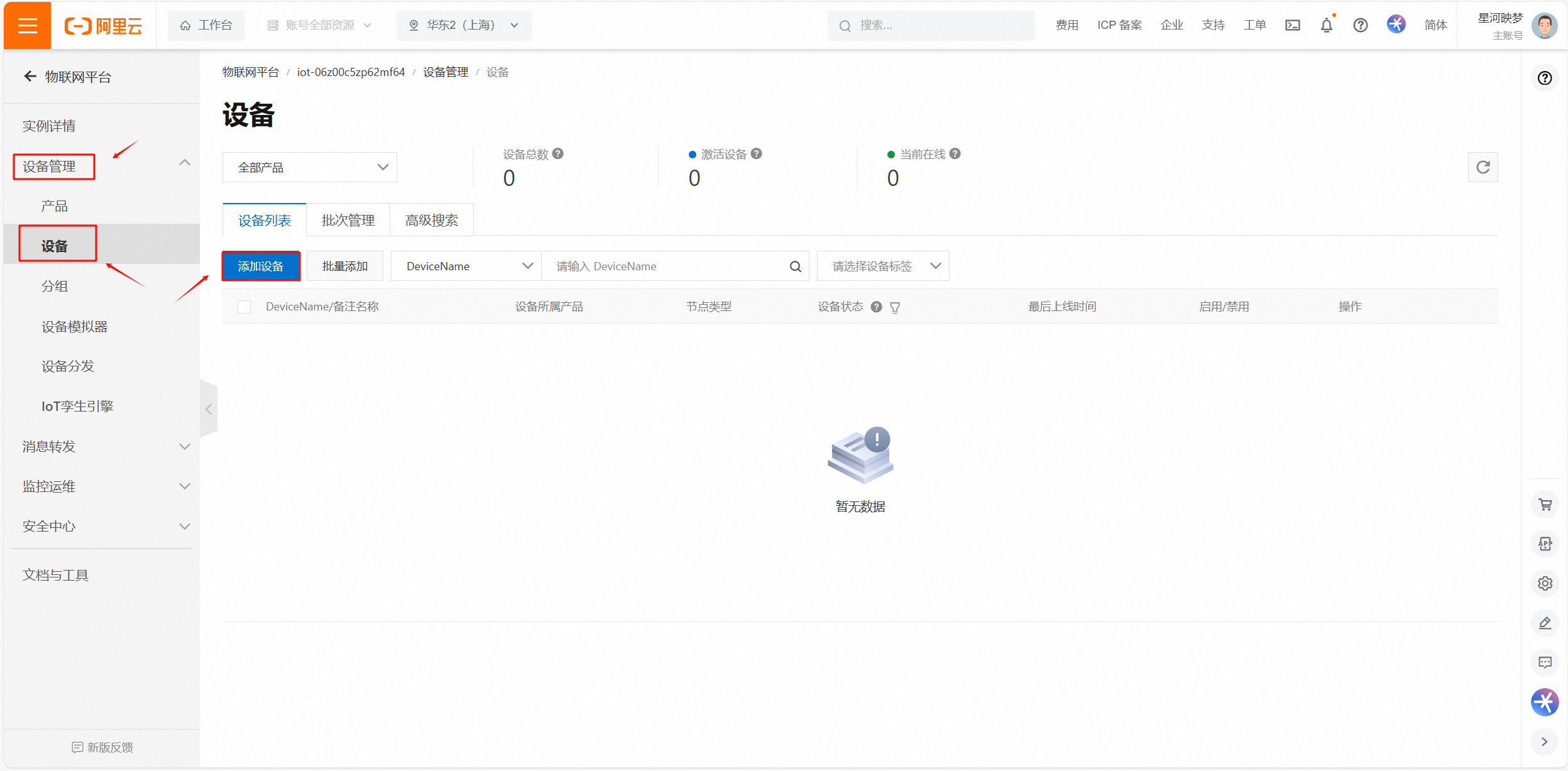Open the shopping cart icon in right sidebar

[1545, 505]
